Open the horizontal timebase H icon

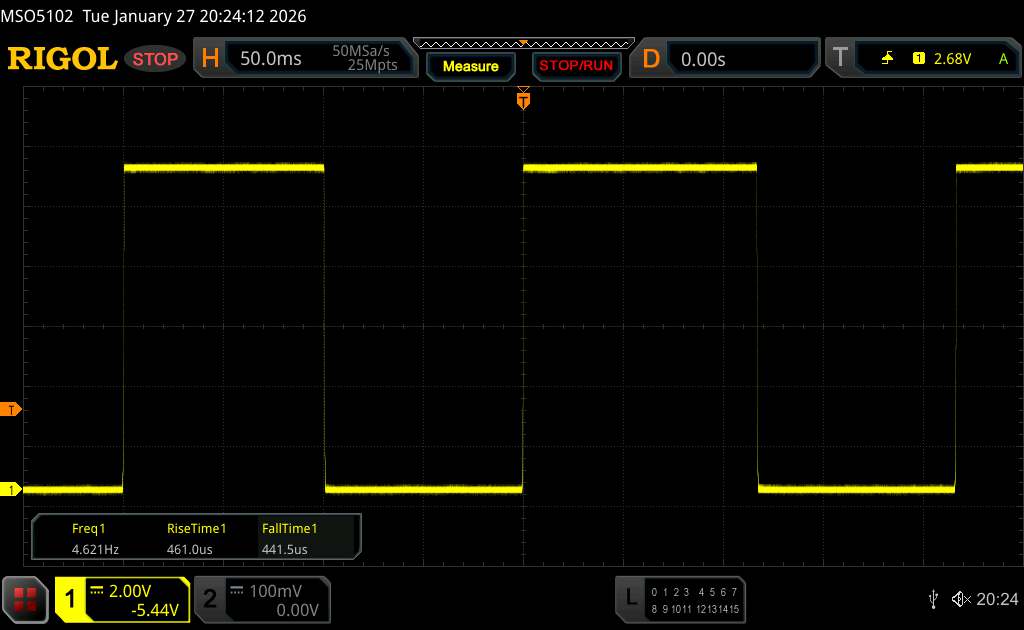click(x=210, y=59)
